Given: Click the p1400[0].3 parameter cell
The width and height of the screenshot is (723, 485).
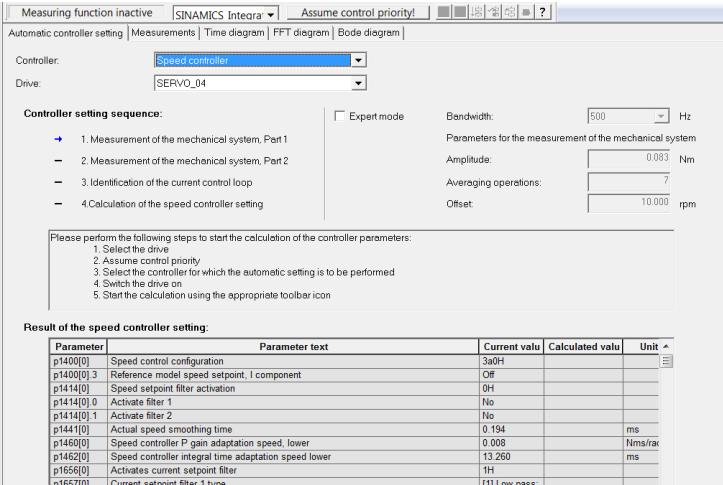Looking at the screenshot, I should pos(78,375).
